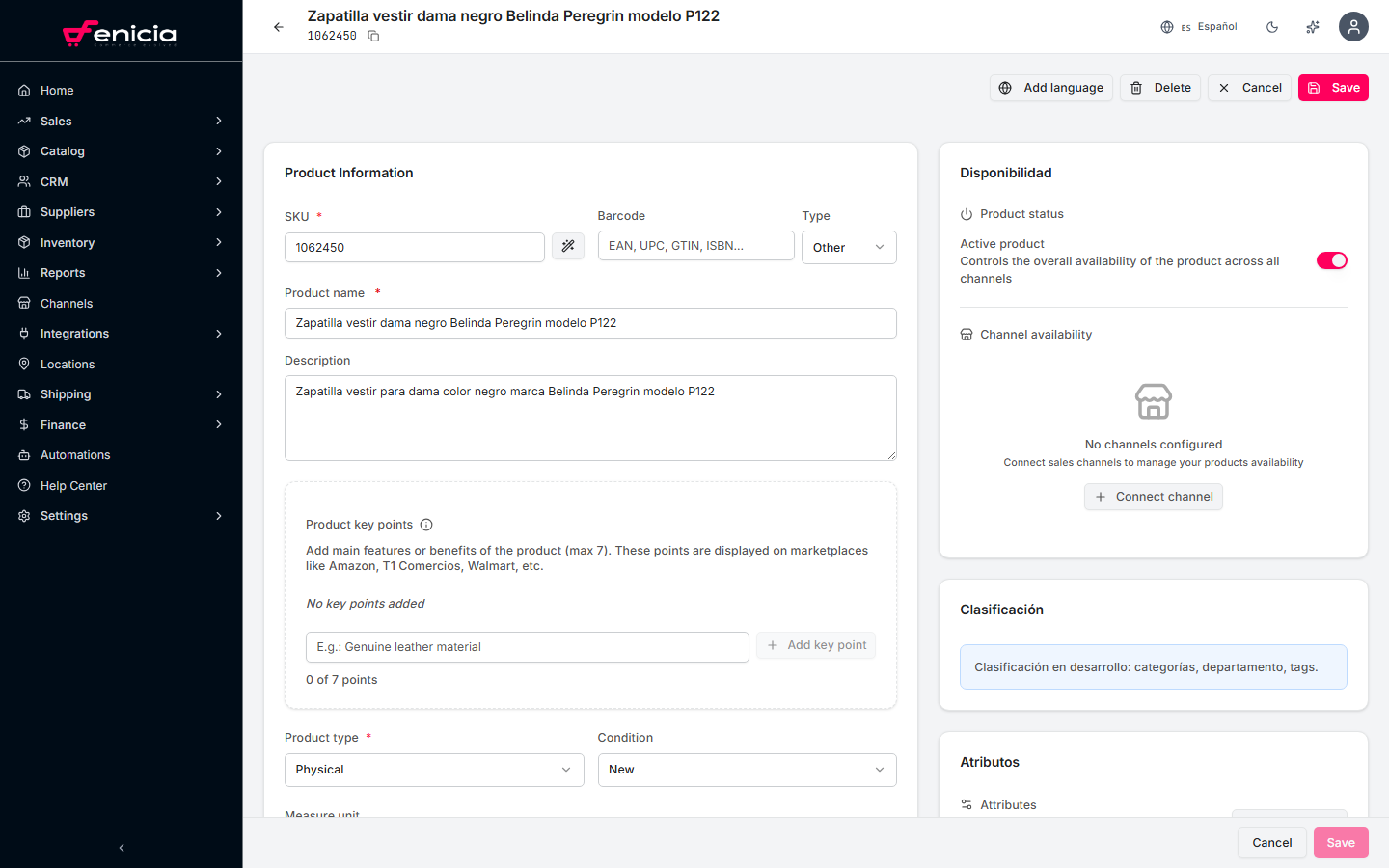
Task: Click the SKU magic wand generator icon
Action: tap(568, 247)
